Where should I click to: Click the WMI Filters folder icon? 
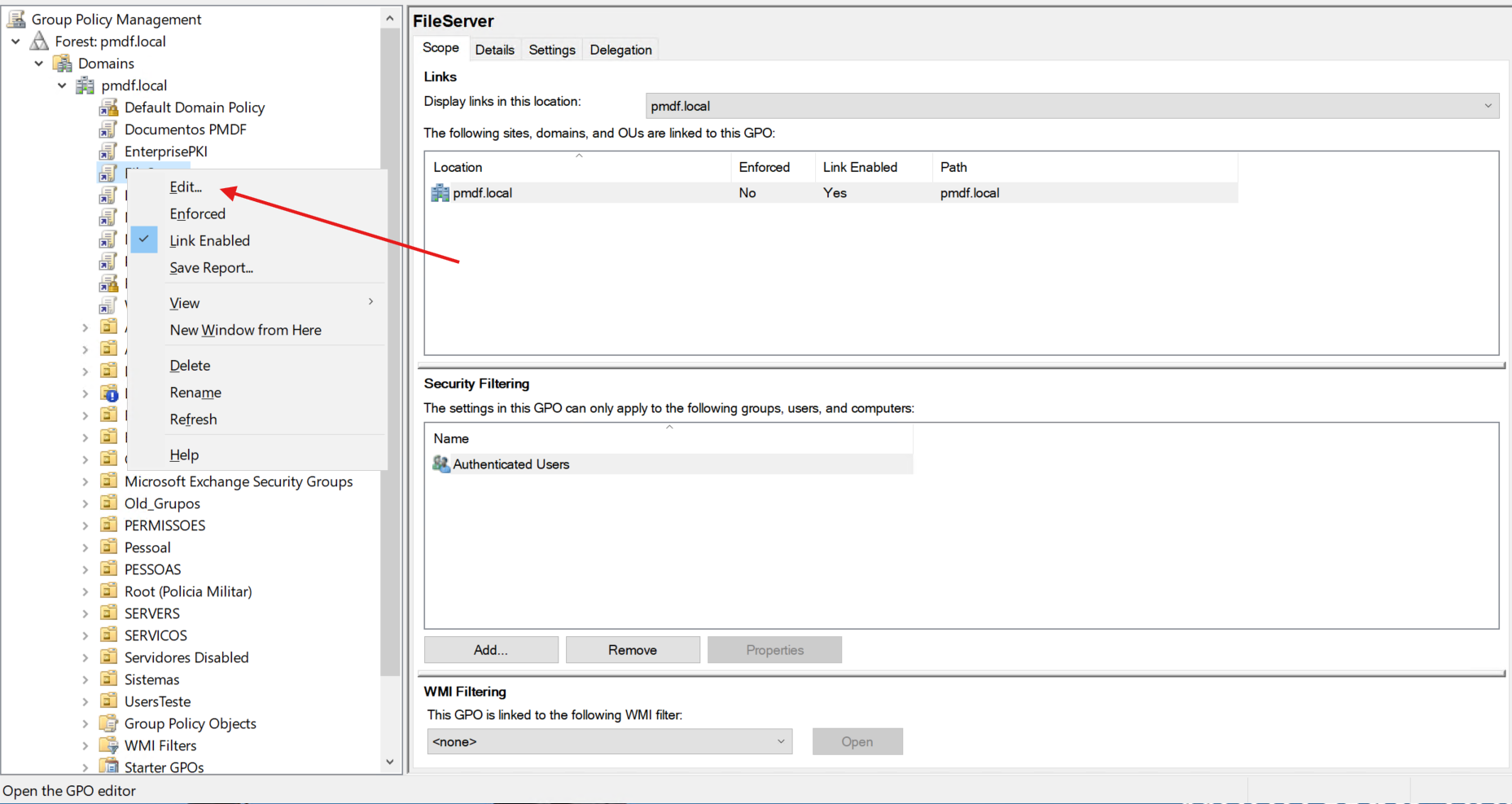click(108, 745)
